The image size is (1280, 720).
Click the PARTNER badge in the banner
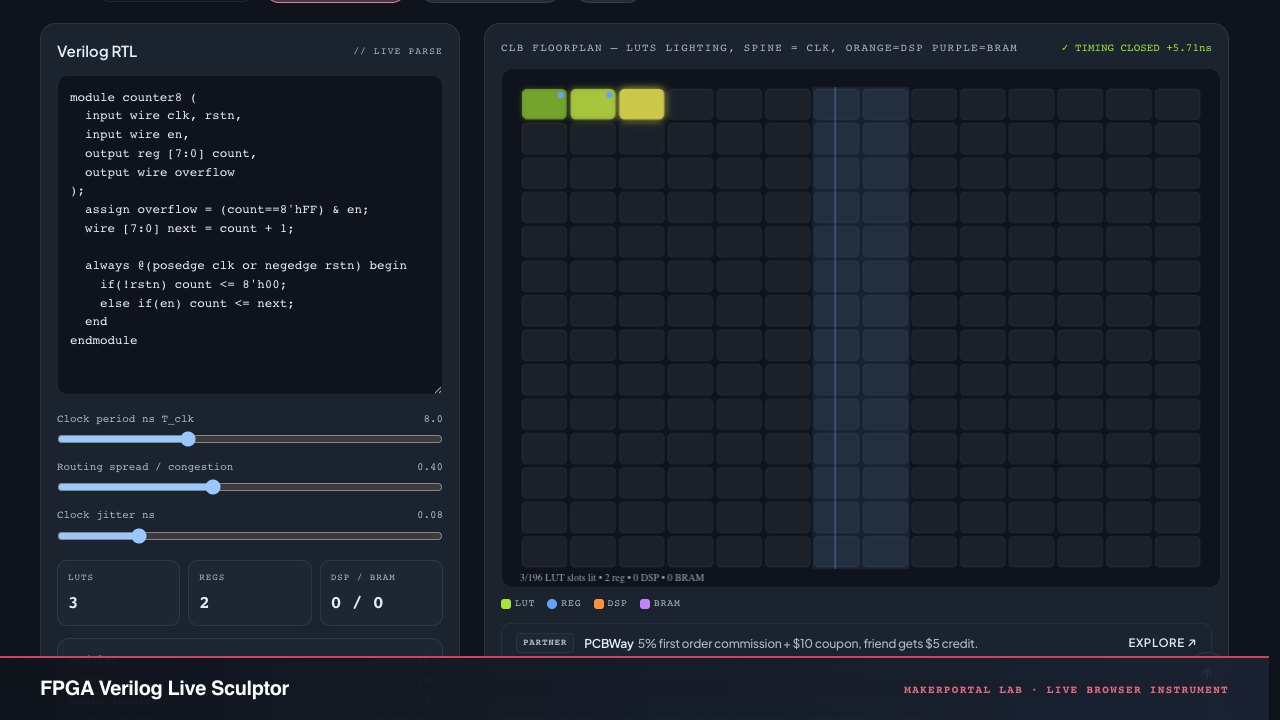pos(545,643)
